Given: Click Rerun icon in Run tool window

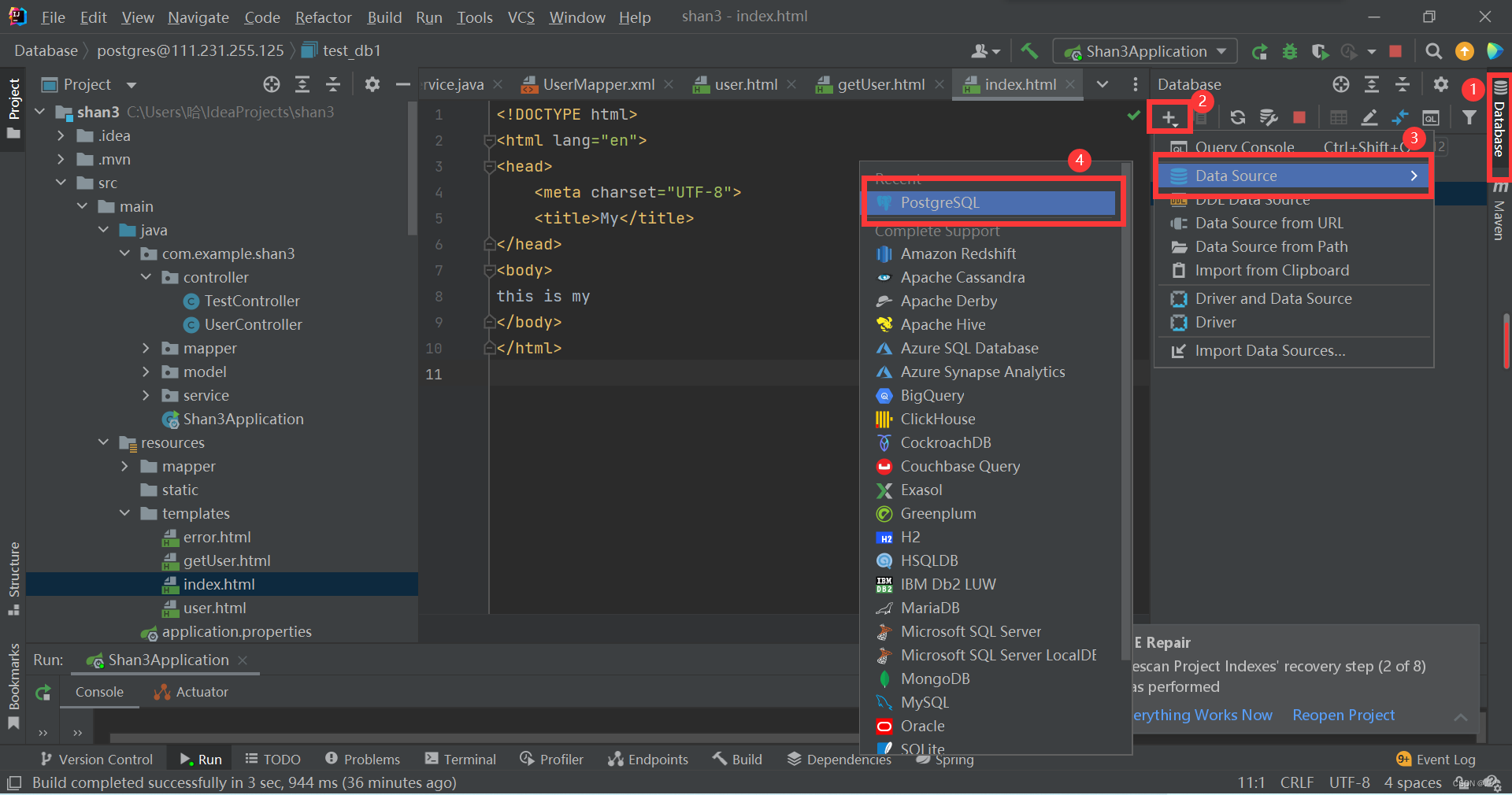Looking at the screenshot, I should click(43, 693).
